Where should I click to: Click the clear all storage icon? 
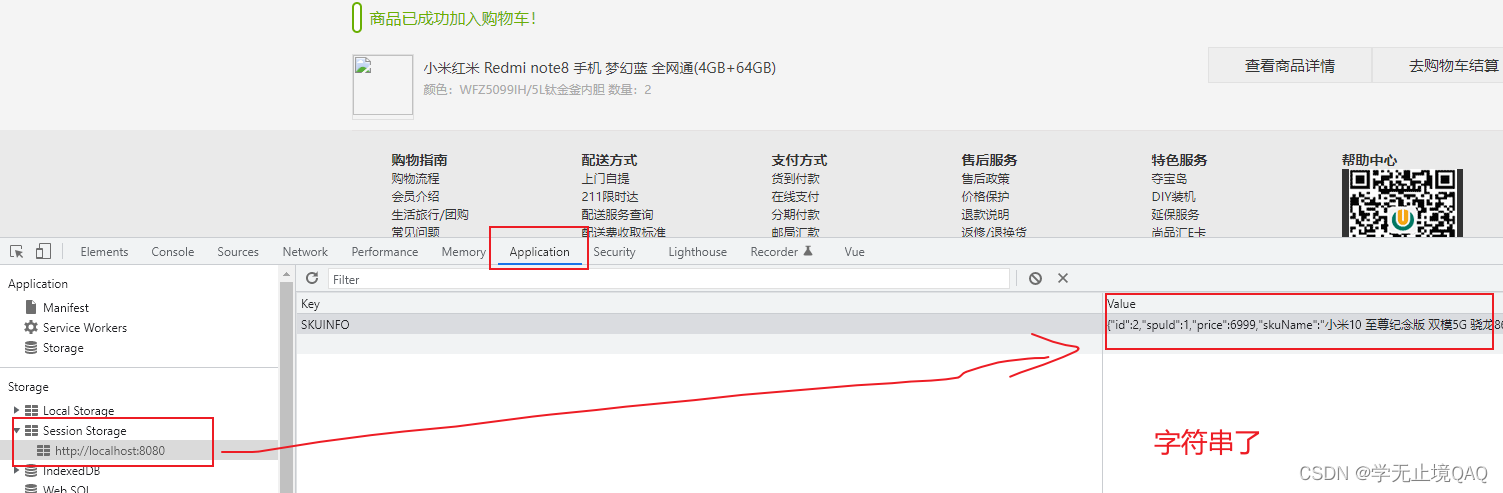pos(1035,278)
